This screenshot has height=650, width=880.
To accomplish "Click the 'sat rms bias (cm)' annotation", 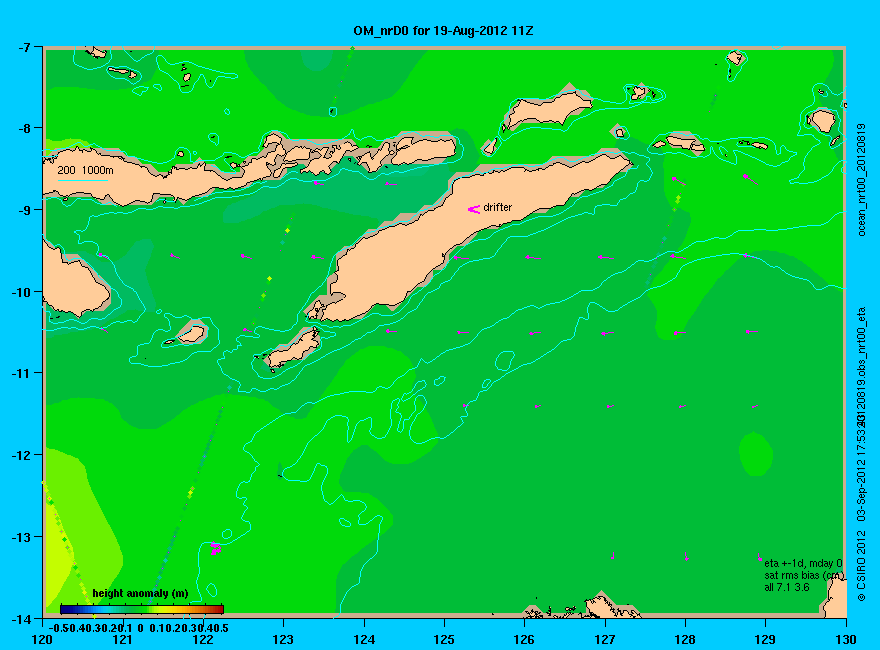I will tap(803, 575).
